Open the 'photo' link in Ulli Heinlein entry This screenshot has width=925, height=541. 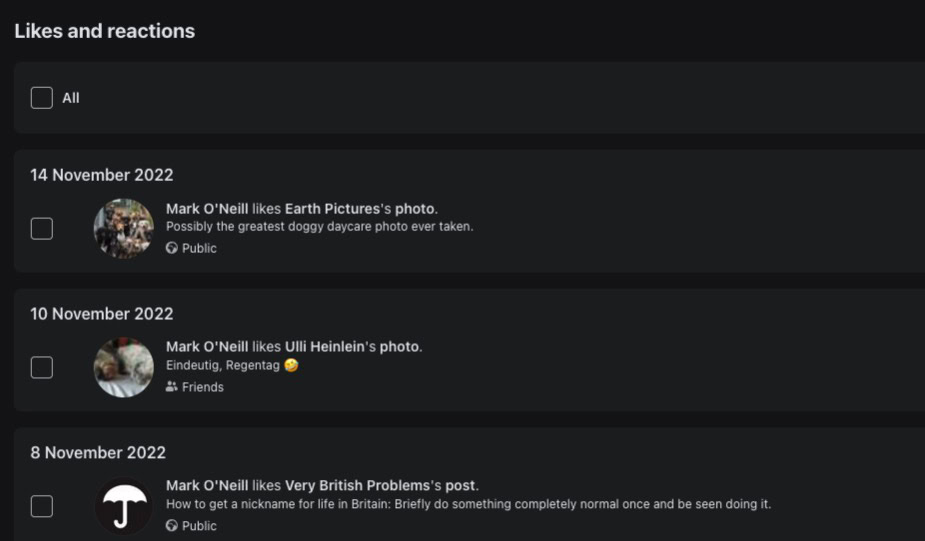click(400, 347)
